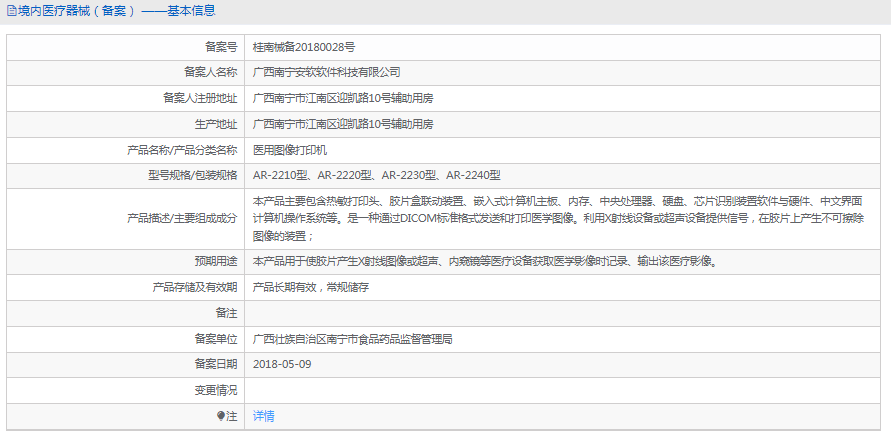The width and height of the screenshot is (891, 439).
Task: Click the 产品名称/产品分类名称 label
Action: point(182,150)
